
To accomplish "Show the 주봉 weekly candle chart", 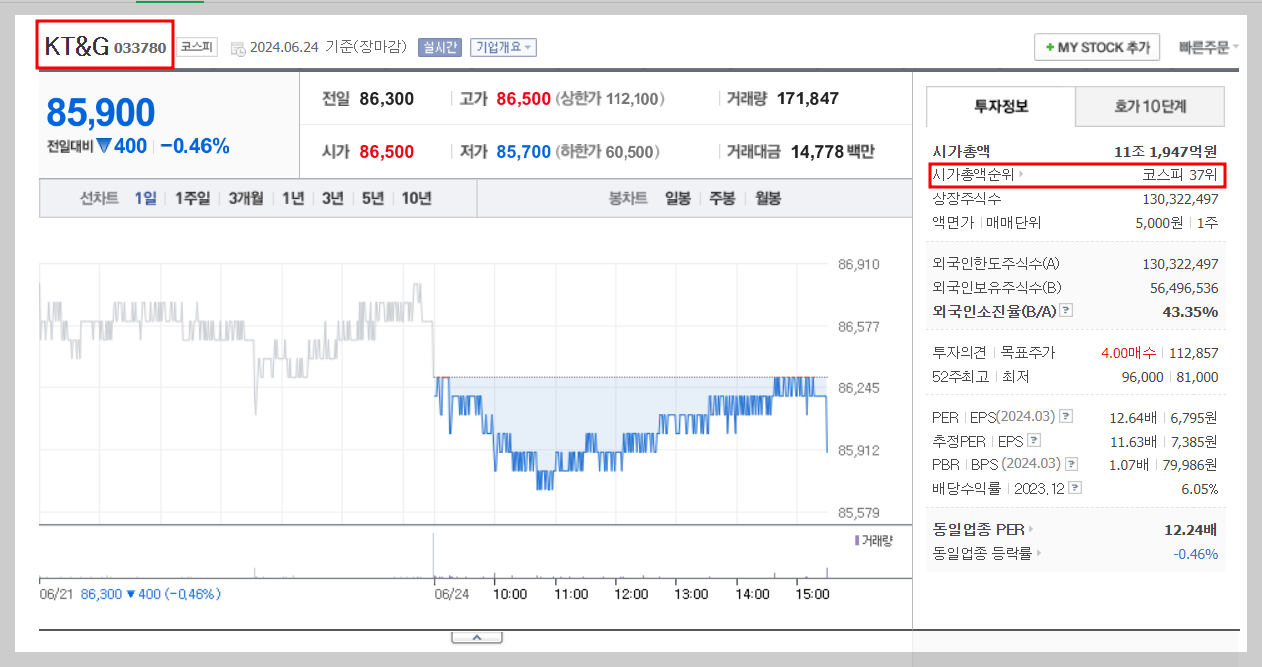I will click(722, 198).
